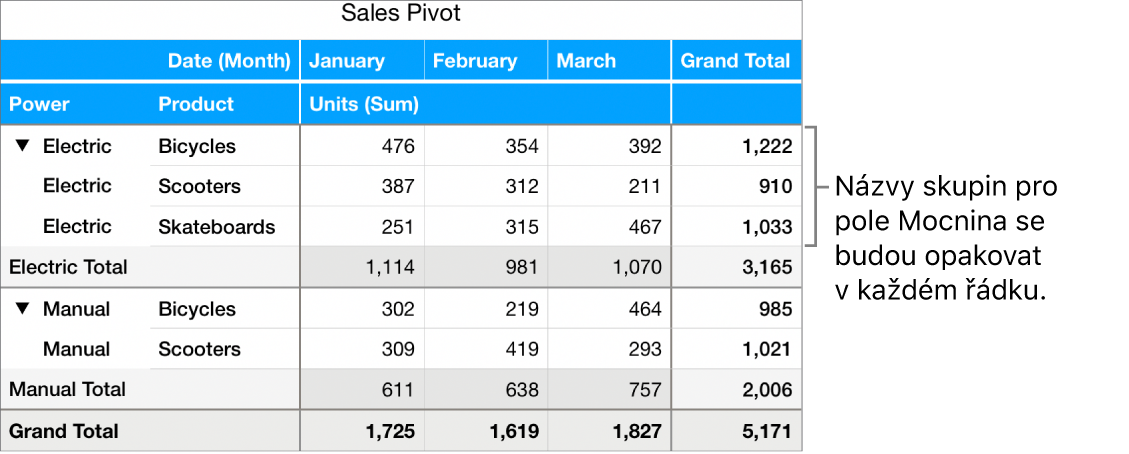Select the Grand Total row label
The height and width of the screenshot is (454, 1129).
(64, 431)
